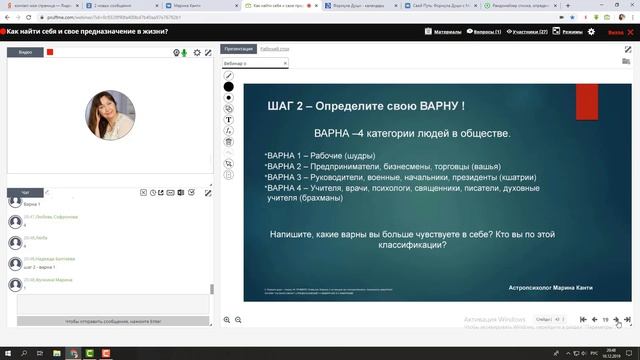Screen dimensions: 640x360
Task: Click the chat export arrow icon
Action: tap(161, 192)
